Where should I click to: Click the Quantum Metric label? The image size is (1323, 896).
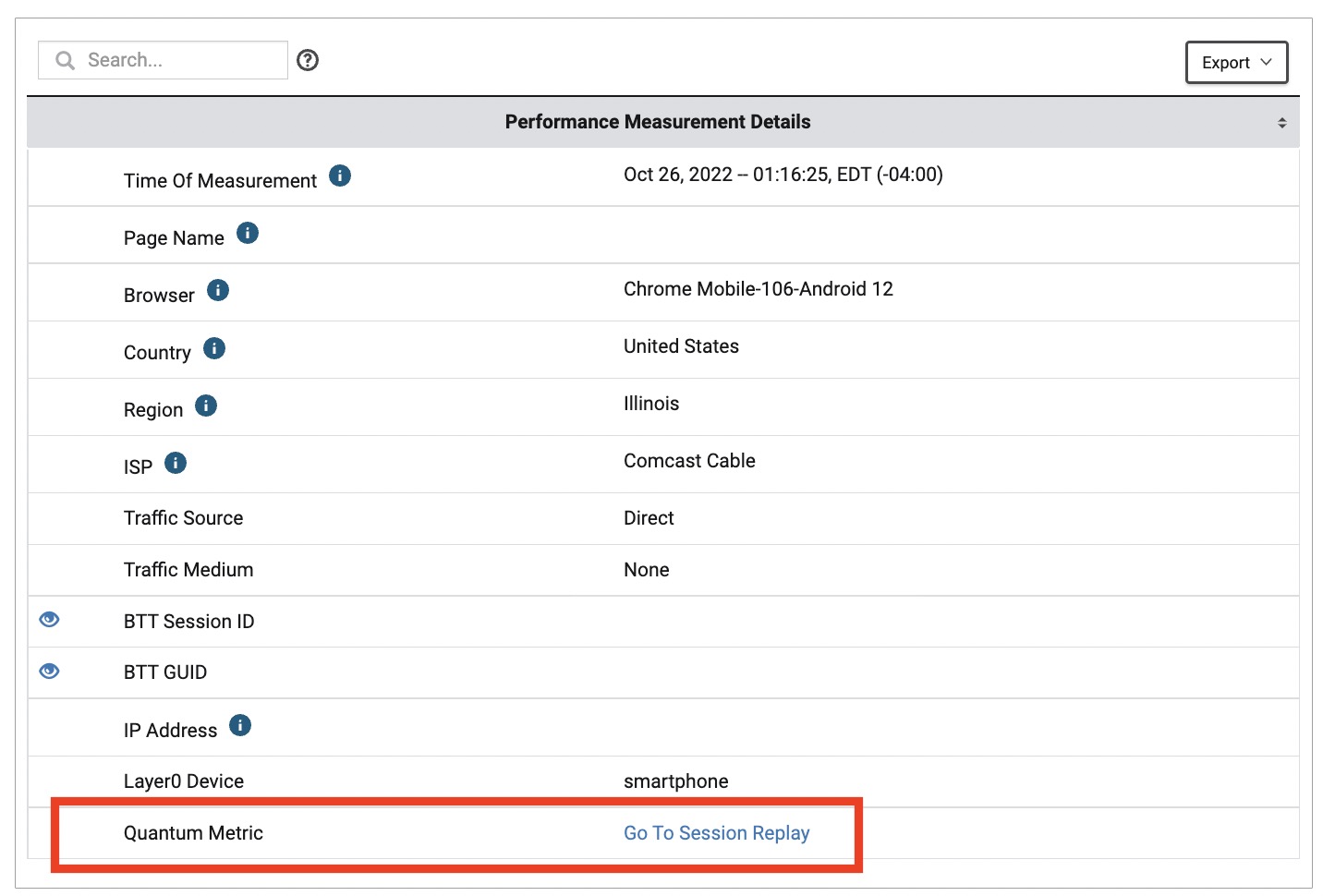pyautogui.click(x=193, y=833)
